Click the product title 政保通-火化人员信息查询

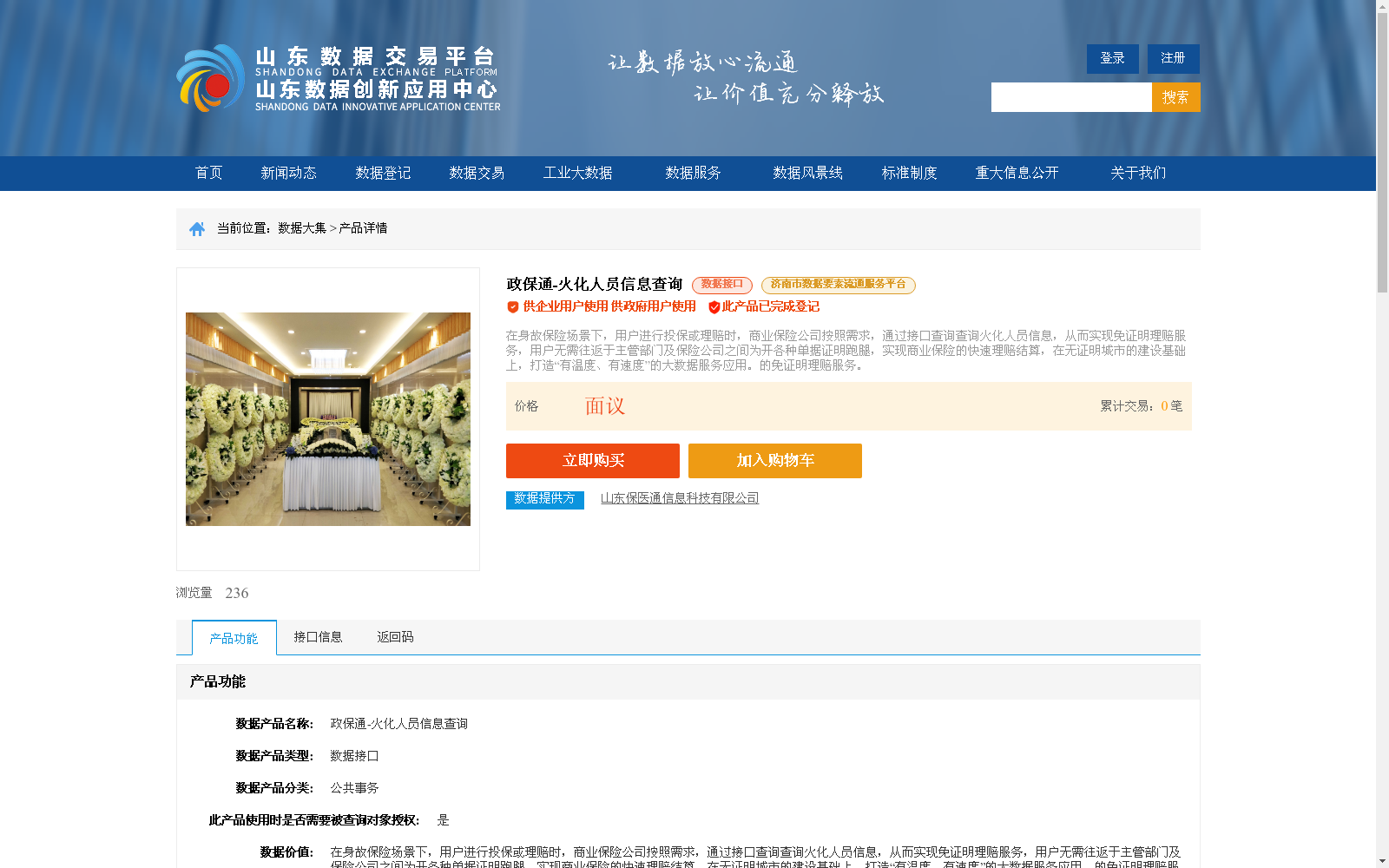click(595, 285)
